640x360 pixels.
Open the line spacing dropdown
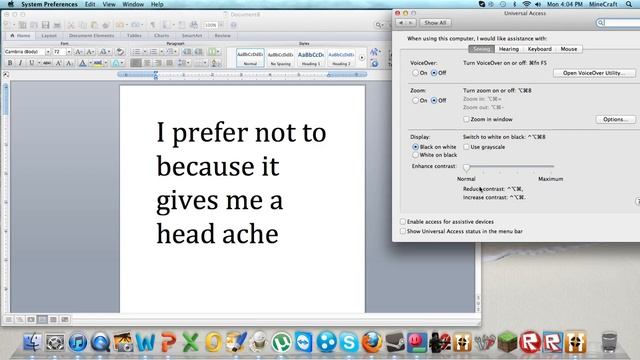[x=184, y=63]
